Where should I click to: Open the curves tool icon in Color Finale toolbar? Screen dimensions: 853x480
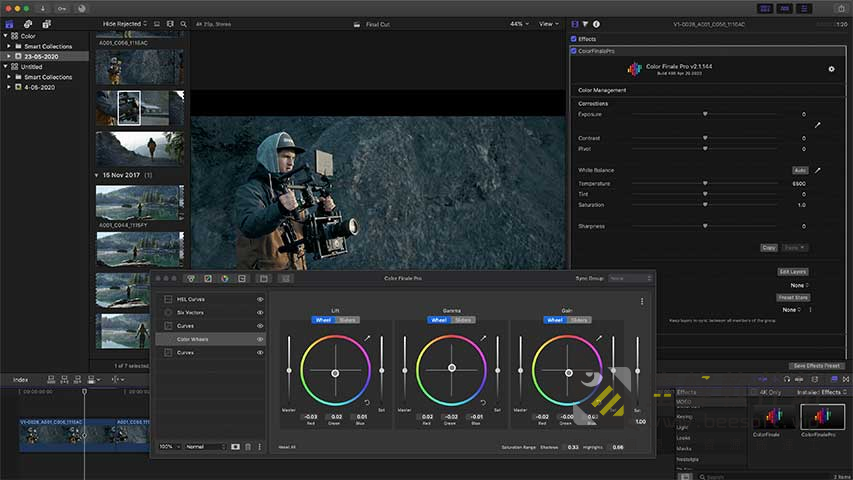pos(208,279)
